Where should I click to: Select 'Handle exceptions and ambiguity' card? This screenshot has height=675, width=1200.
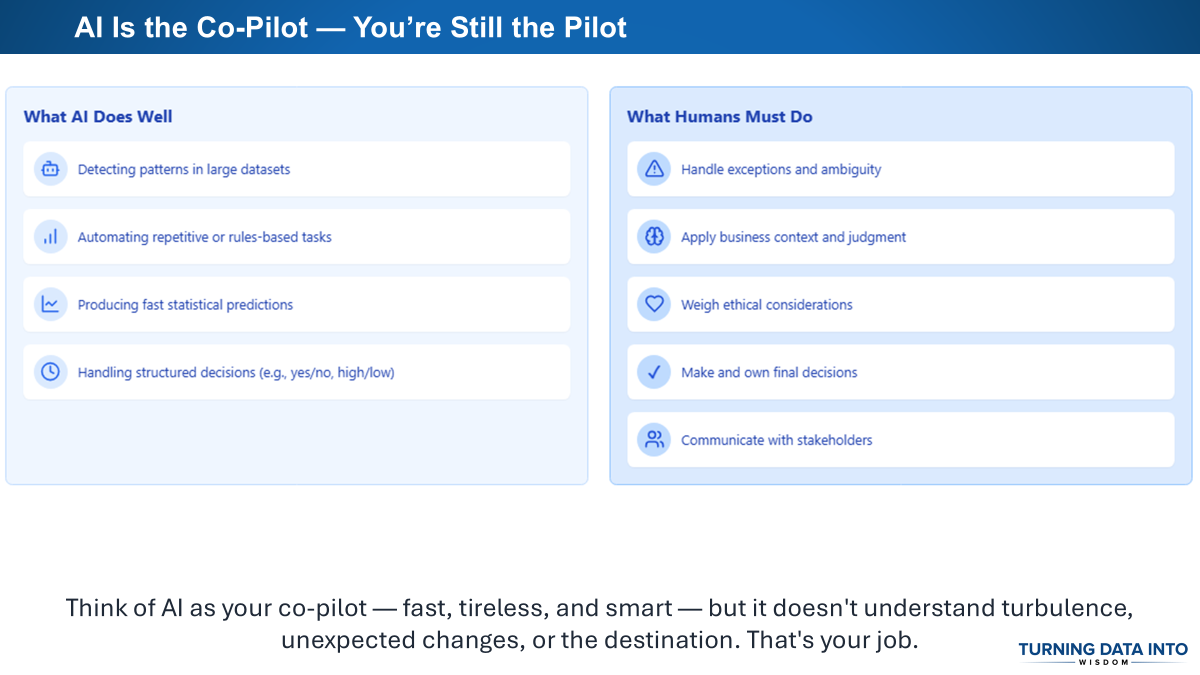tap(901, 169)
